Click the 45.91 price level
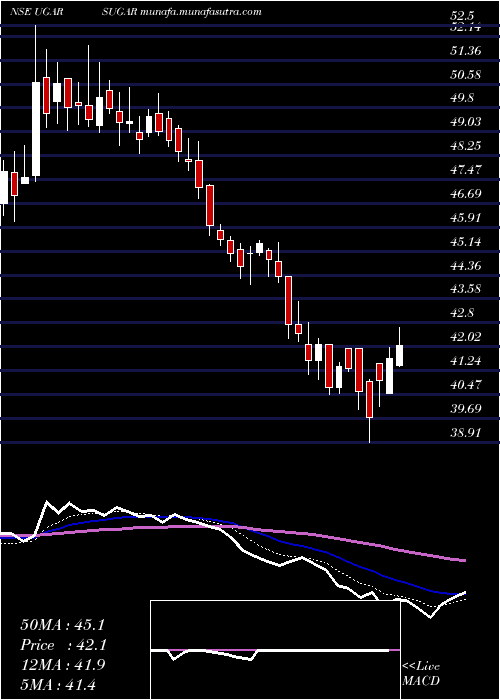Viewport: 500px width, 700px height. click(465, 218)
